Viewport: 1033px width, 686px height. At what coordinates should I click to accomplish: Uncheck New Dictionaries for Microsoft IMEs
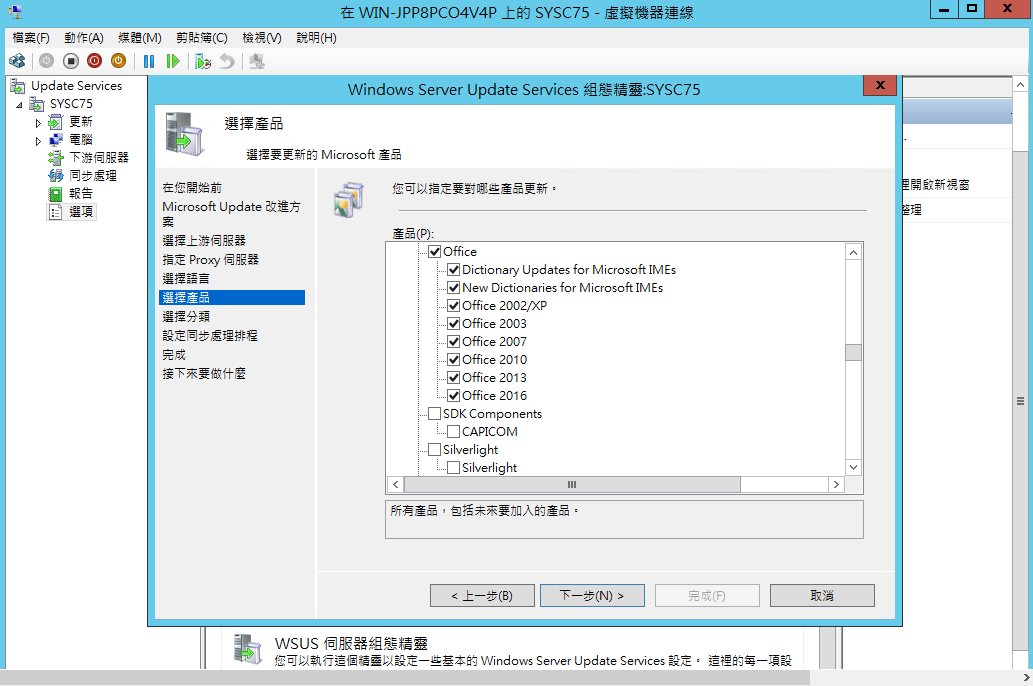453,287
